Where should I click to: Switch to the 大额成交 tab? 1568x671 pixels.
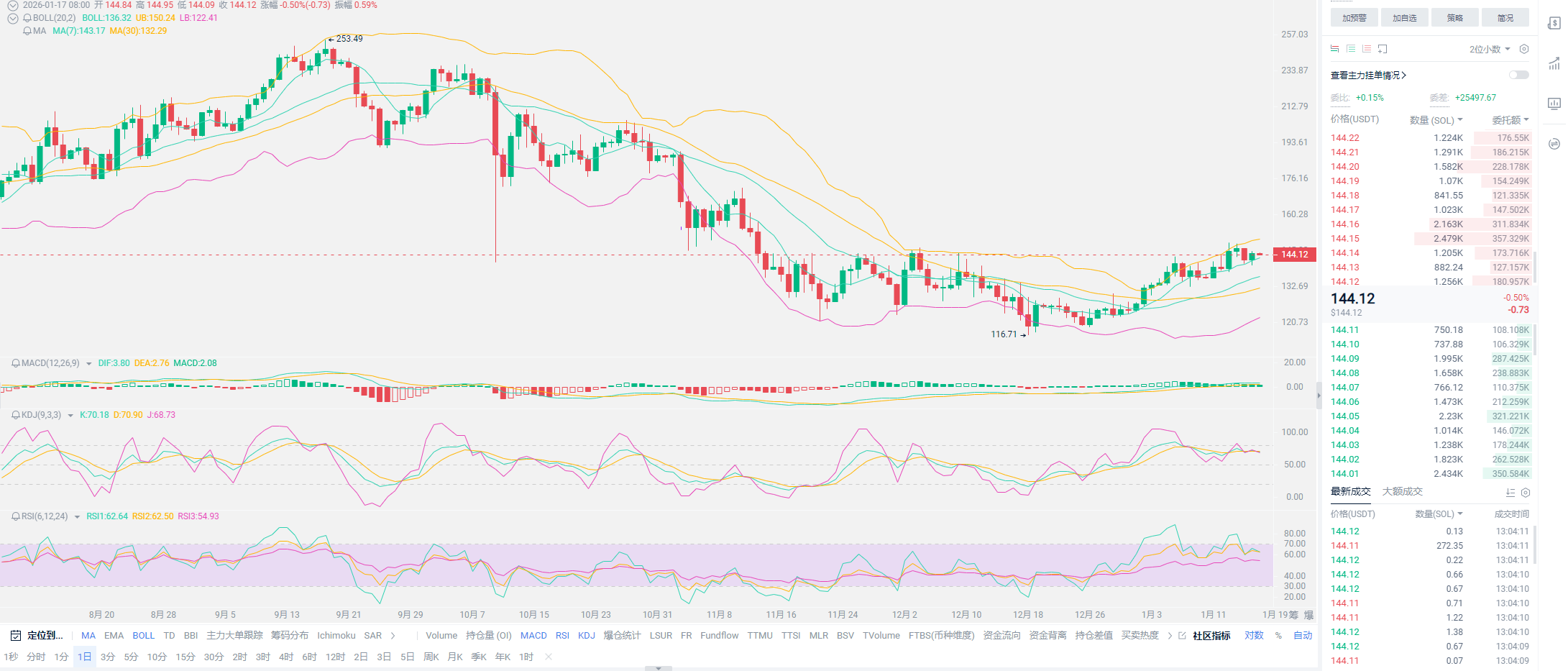coord(1402,491)
